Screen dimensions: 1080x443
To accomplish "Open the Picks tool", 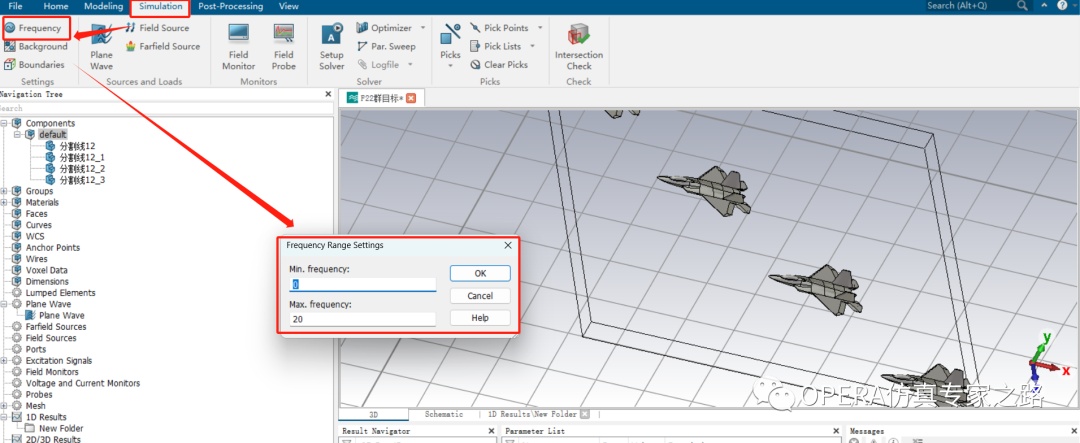I will pyautogui.click(x=450, y=41).
